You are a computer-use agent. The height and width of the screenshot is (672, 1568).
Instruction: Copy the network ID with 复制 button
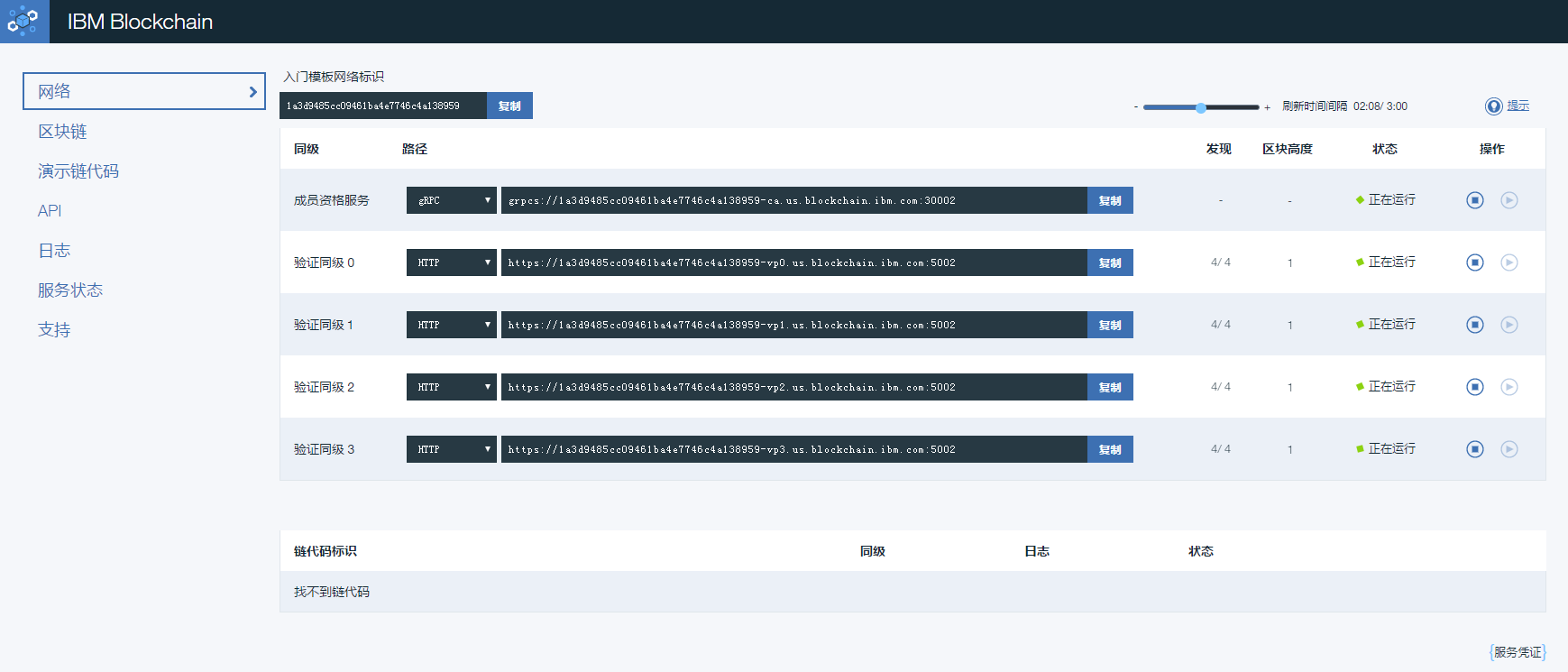(x=509, y=106)
